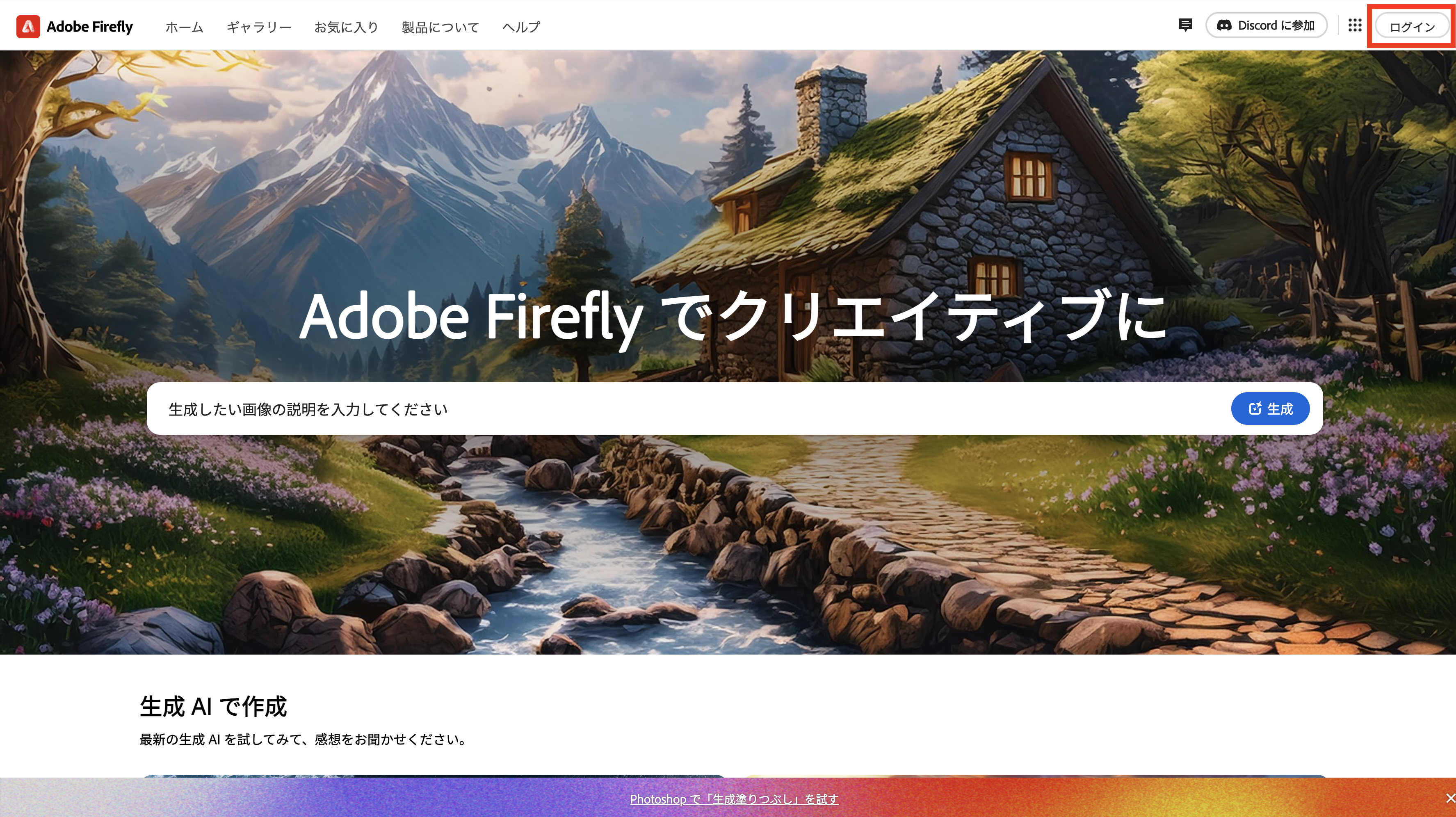1456x817 pixels.
Task: Click the chat/message bubble icon
Action: click(1184, 24)
